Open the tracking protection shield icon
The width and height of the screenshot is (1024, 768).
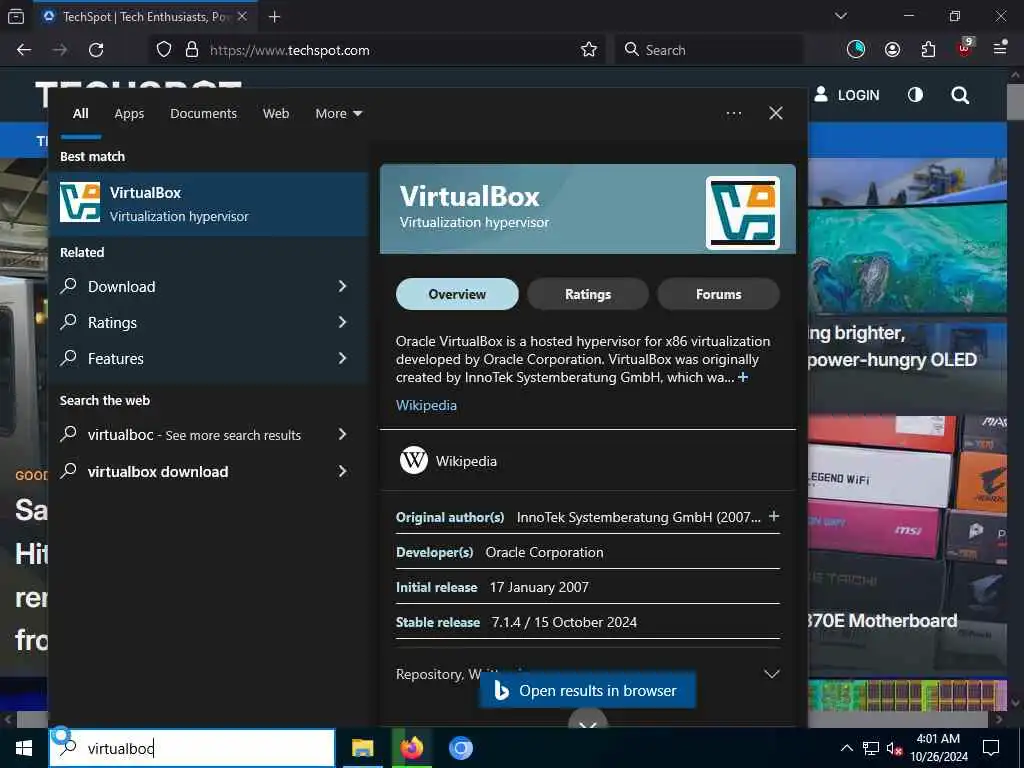tap(164, 50)
